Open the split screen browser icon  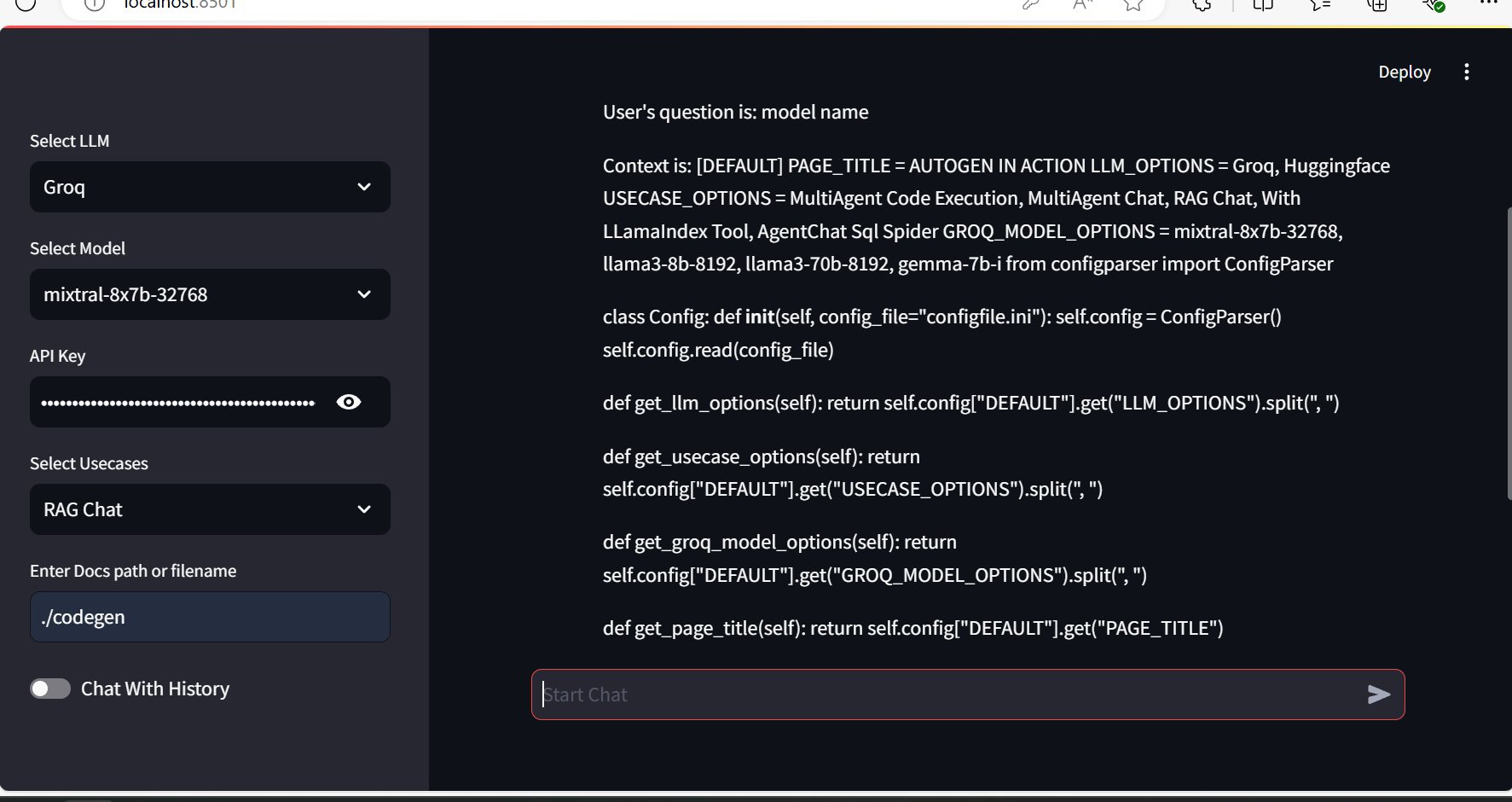tap(1263, 5)
